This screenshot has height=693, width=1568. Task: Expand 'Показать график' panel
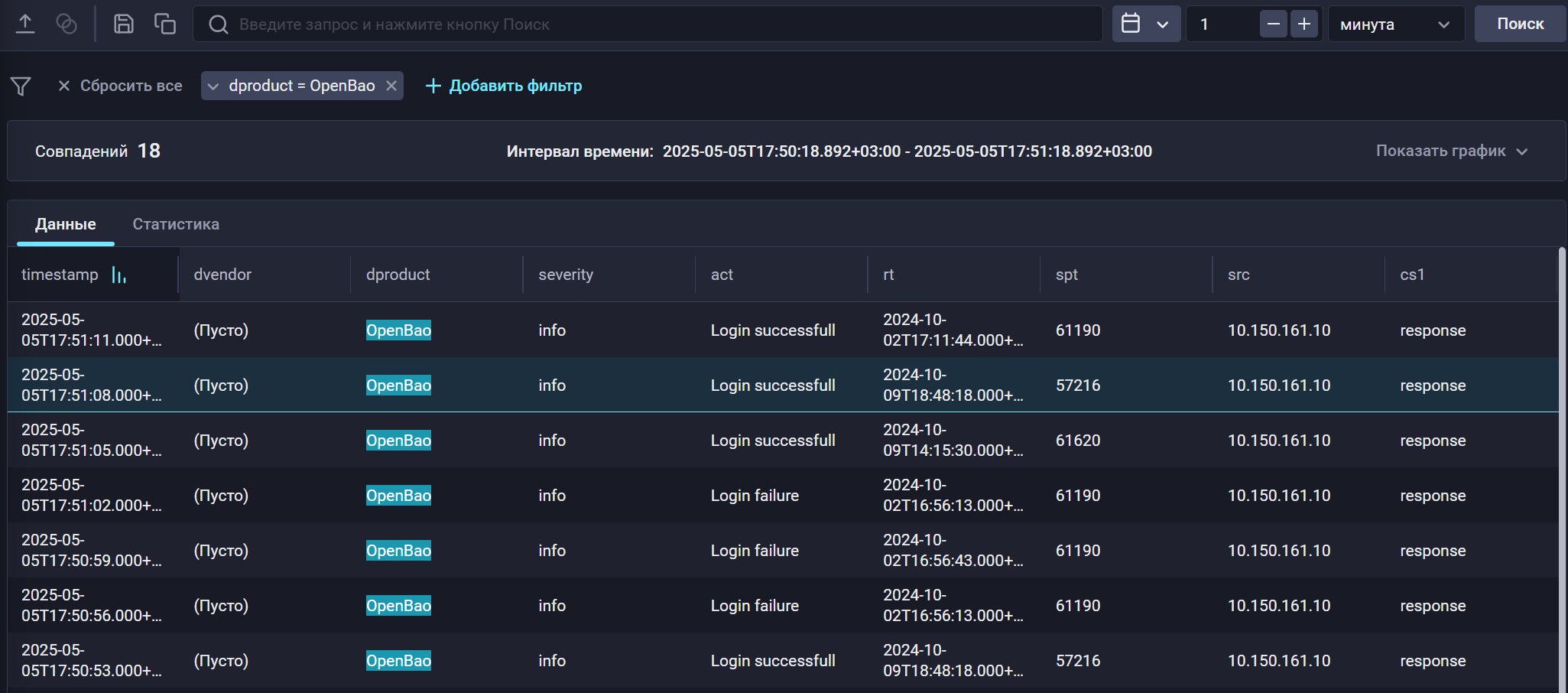tap(1451, 151)
